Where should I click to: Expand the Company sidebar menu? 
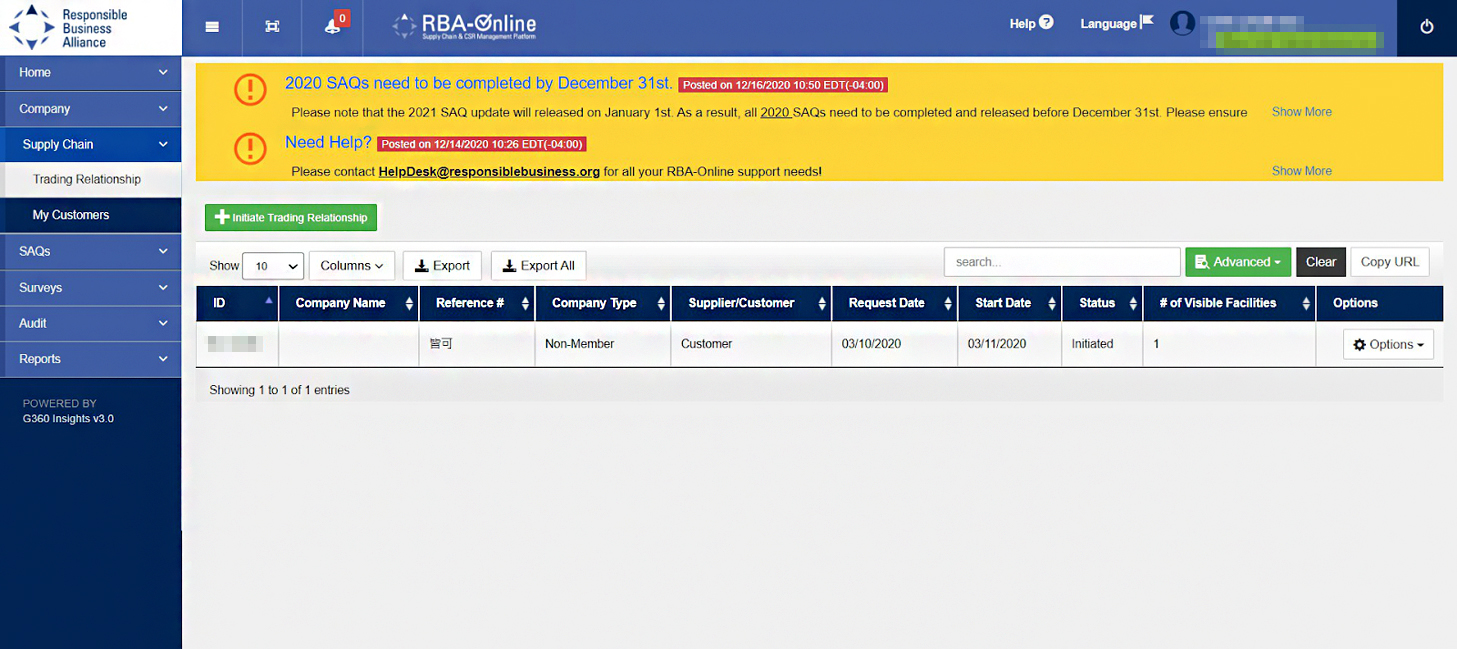[91, 108]
